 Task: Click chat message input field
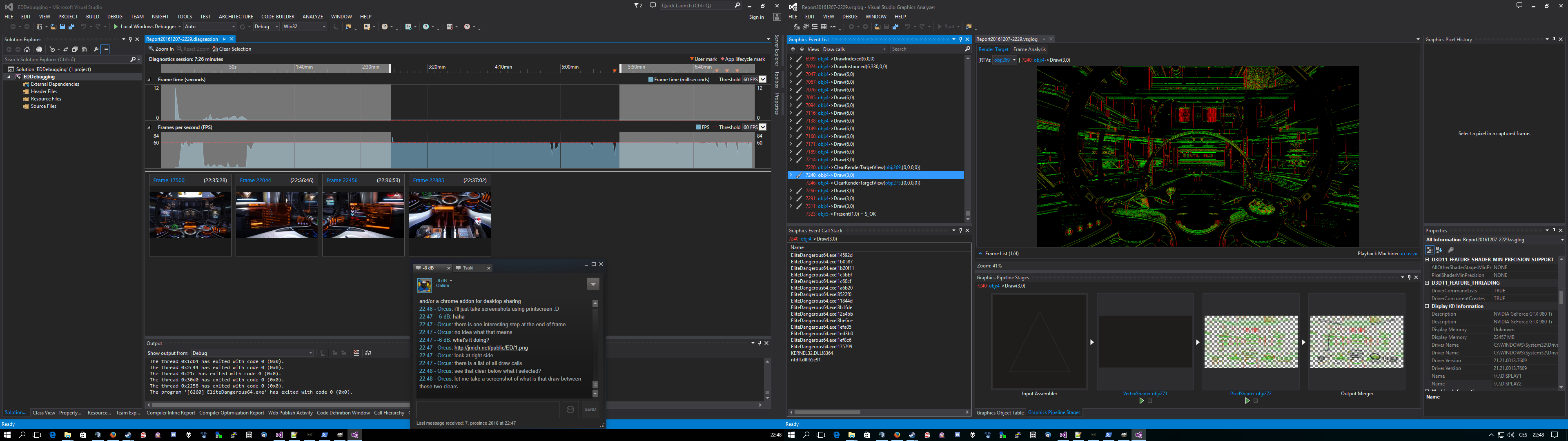tap(488, 409)
